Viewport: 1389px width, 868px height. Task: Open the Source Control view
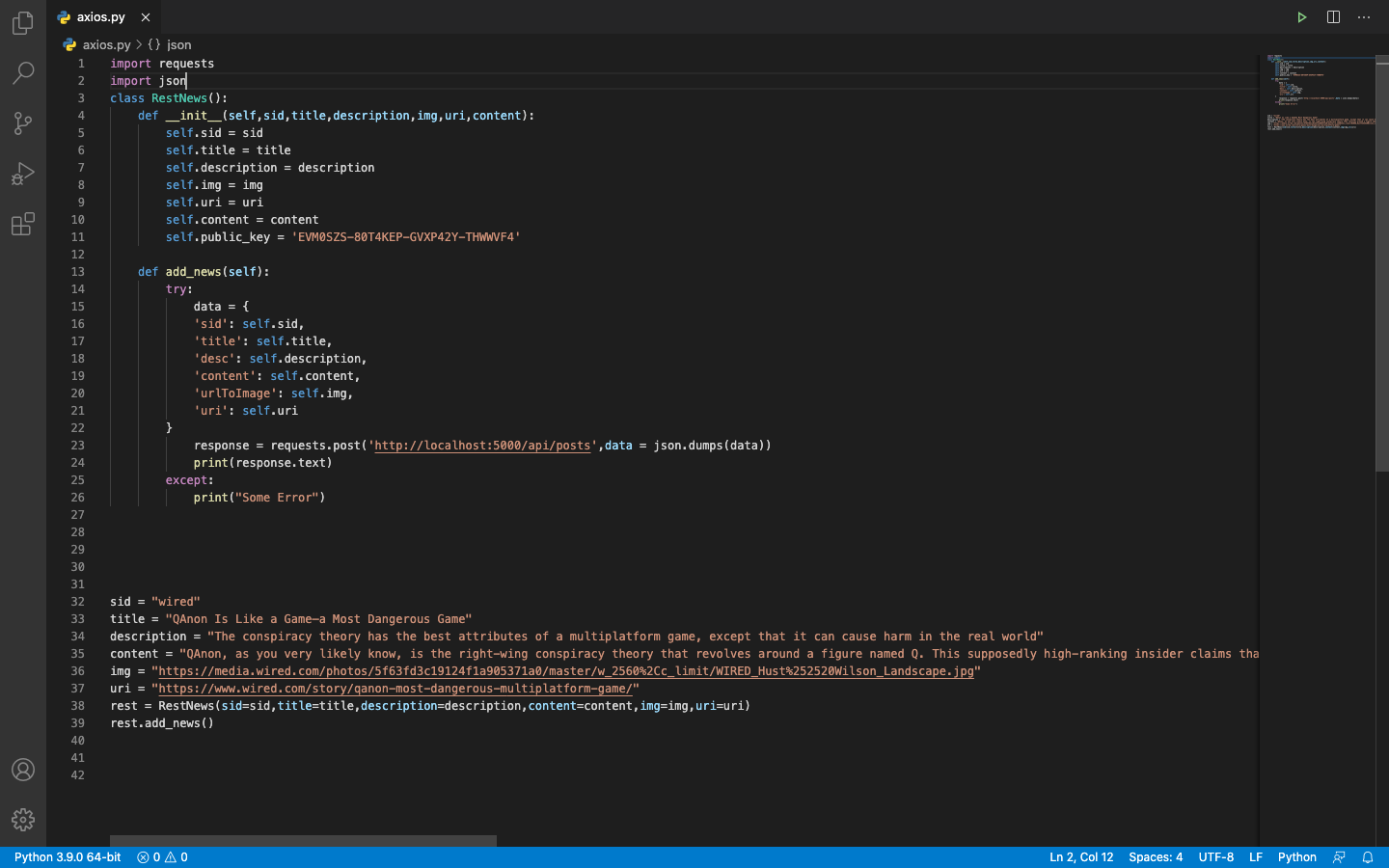point(23,122)
